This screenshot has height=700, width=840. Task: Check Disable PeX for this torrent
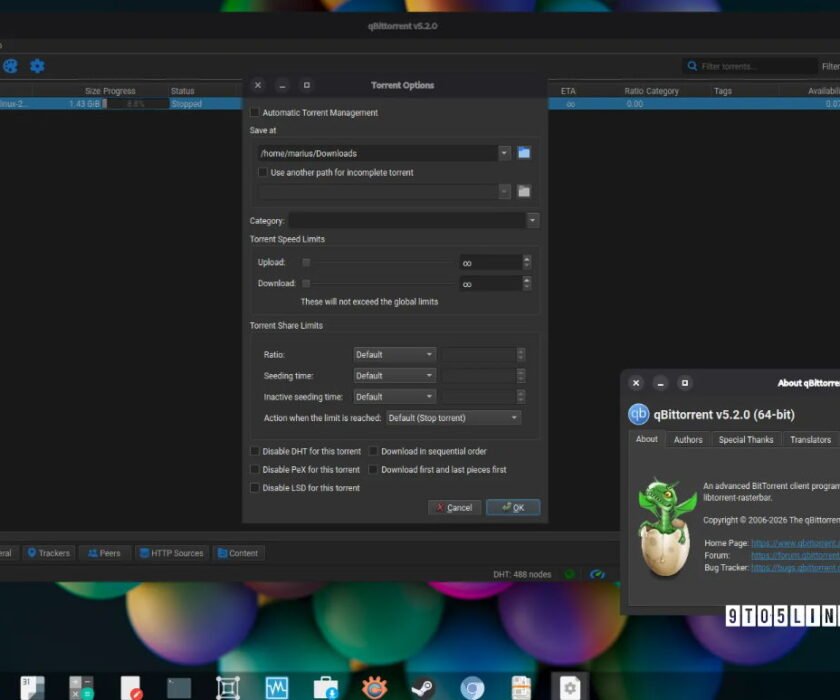pos(254,469)
